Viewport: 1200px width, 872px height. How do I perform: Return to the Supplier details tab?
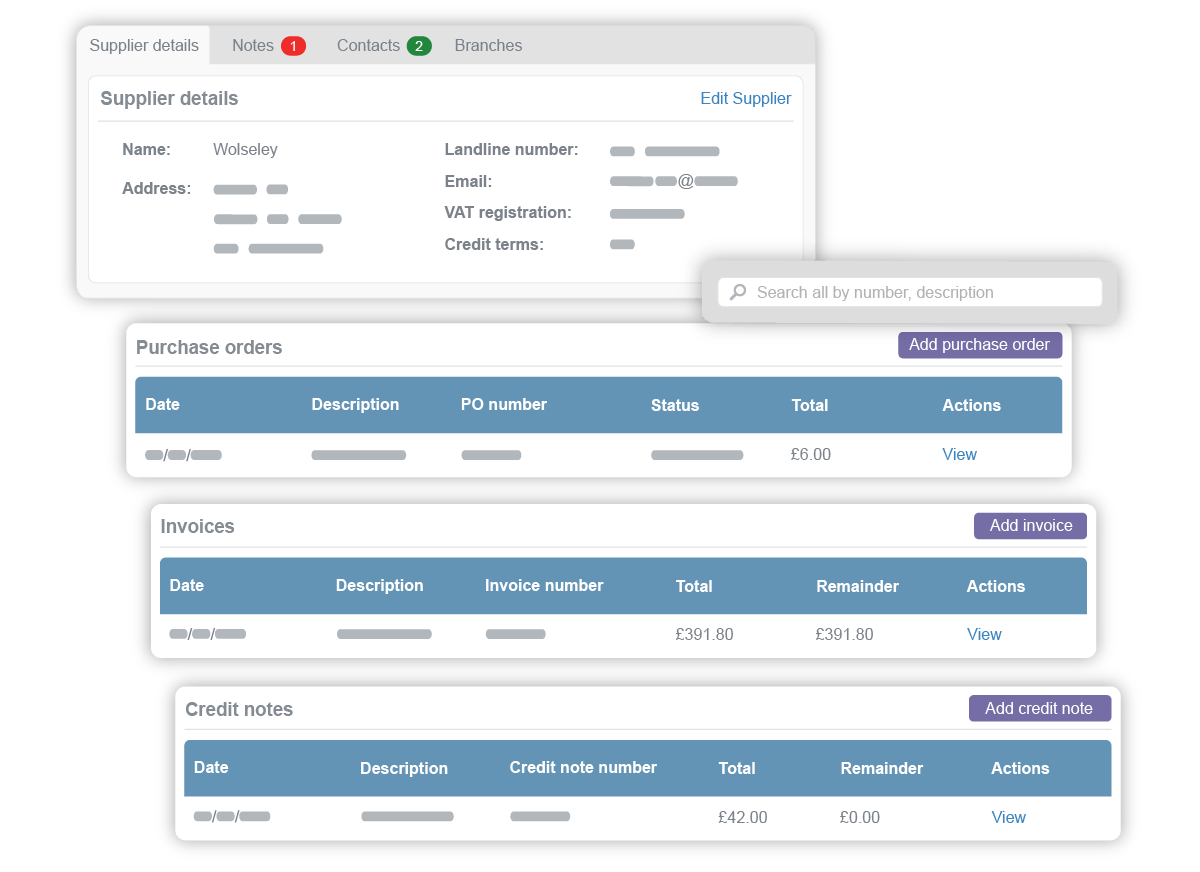click(143, 45)
